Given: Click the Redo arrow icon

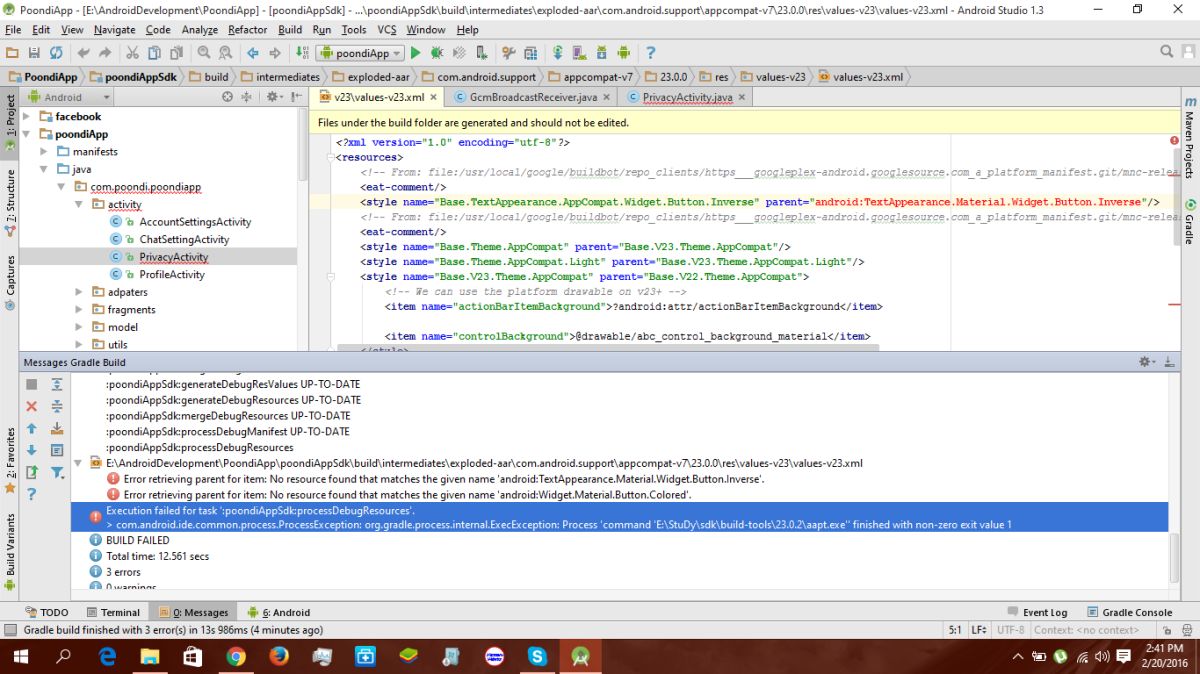Looking at the screenshot, I should click(x=104, y=53).
